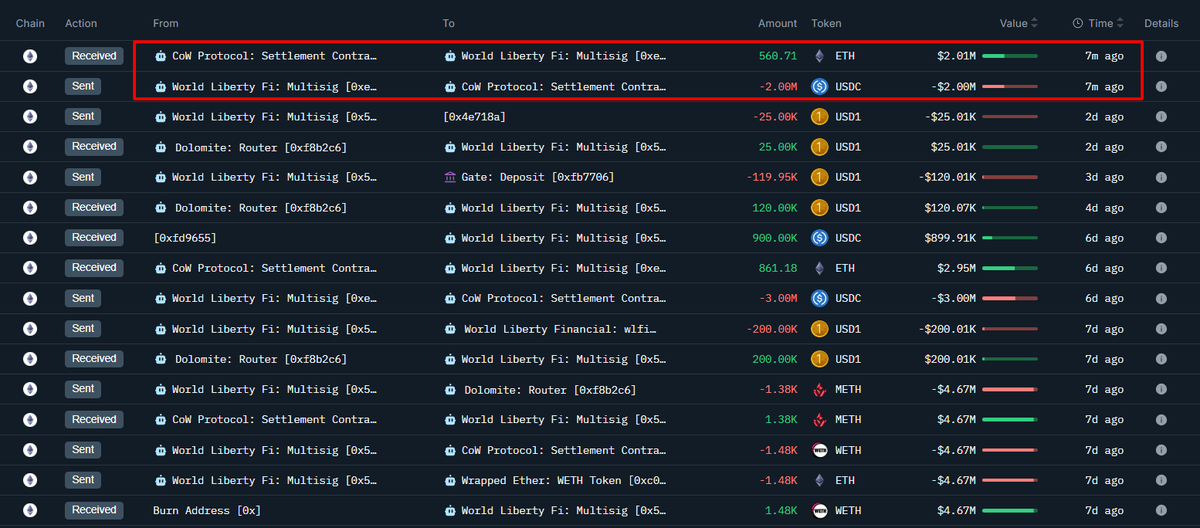Open details info icon for -25.00K USD1 row
This screenshot has width=1200, height=528.
[1161, 117]
